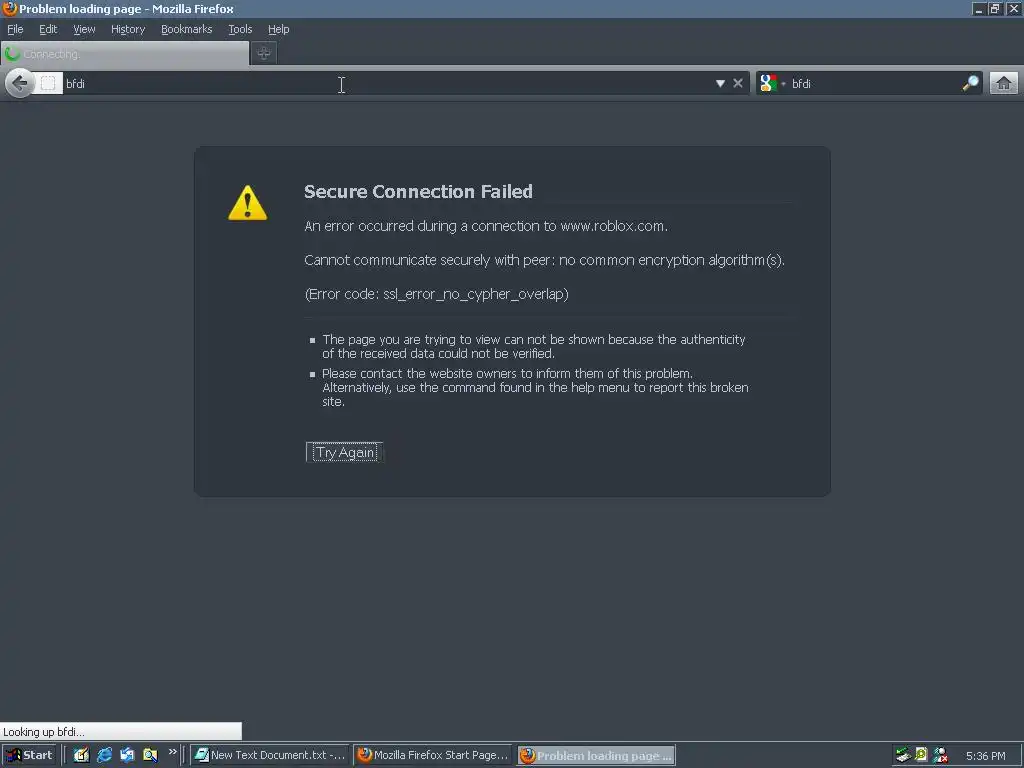Click the Back arrow button
The height and width of the screenshot is (768, 1024).
20,83
